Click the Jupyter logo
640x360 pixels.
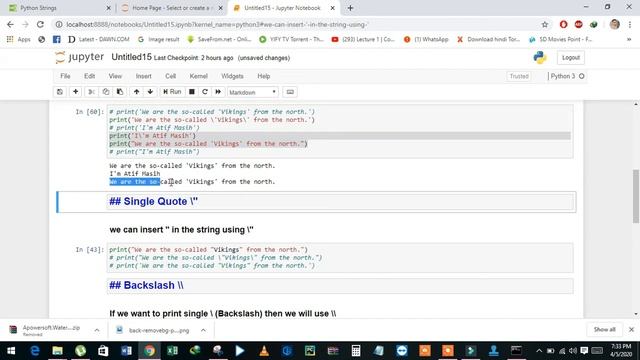[80, 57]
